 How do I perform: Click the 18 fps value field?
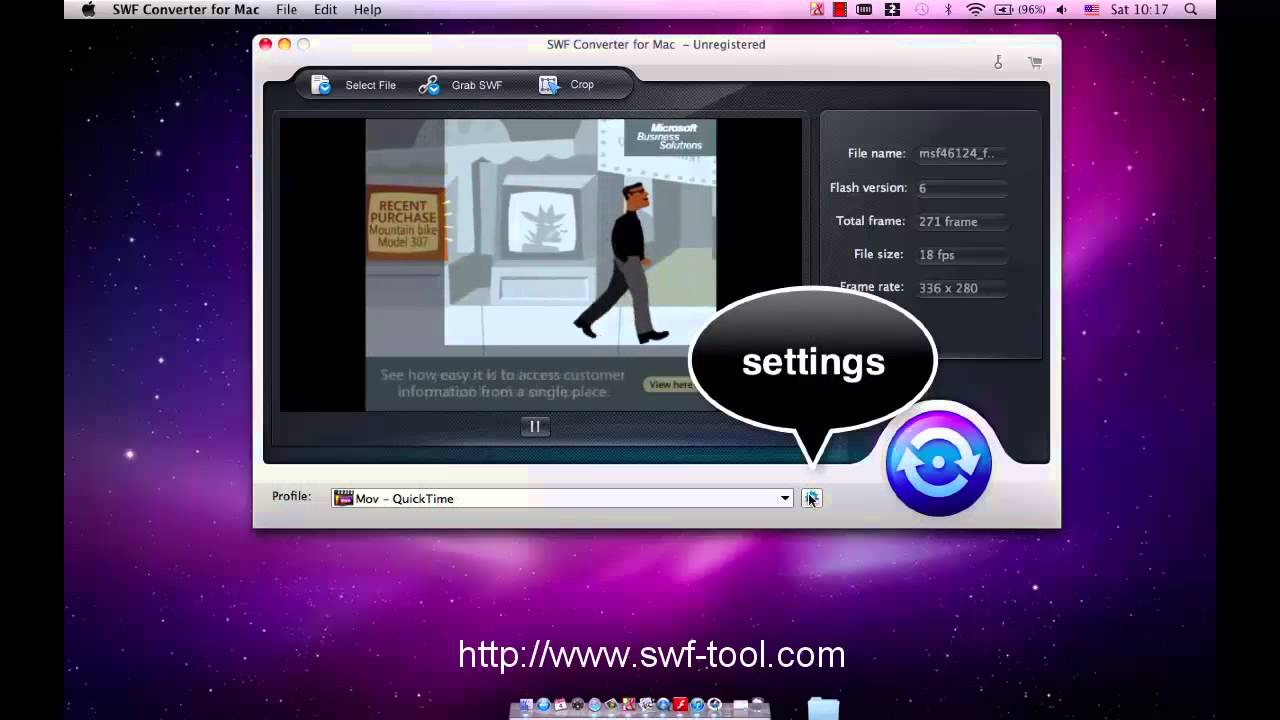click(x=961, y=255)
